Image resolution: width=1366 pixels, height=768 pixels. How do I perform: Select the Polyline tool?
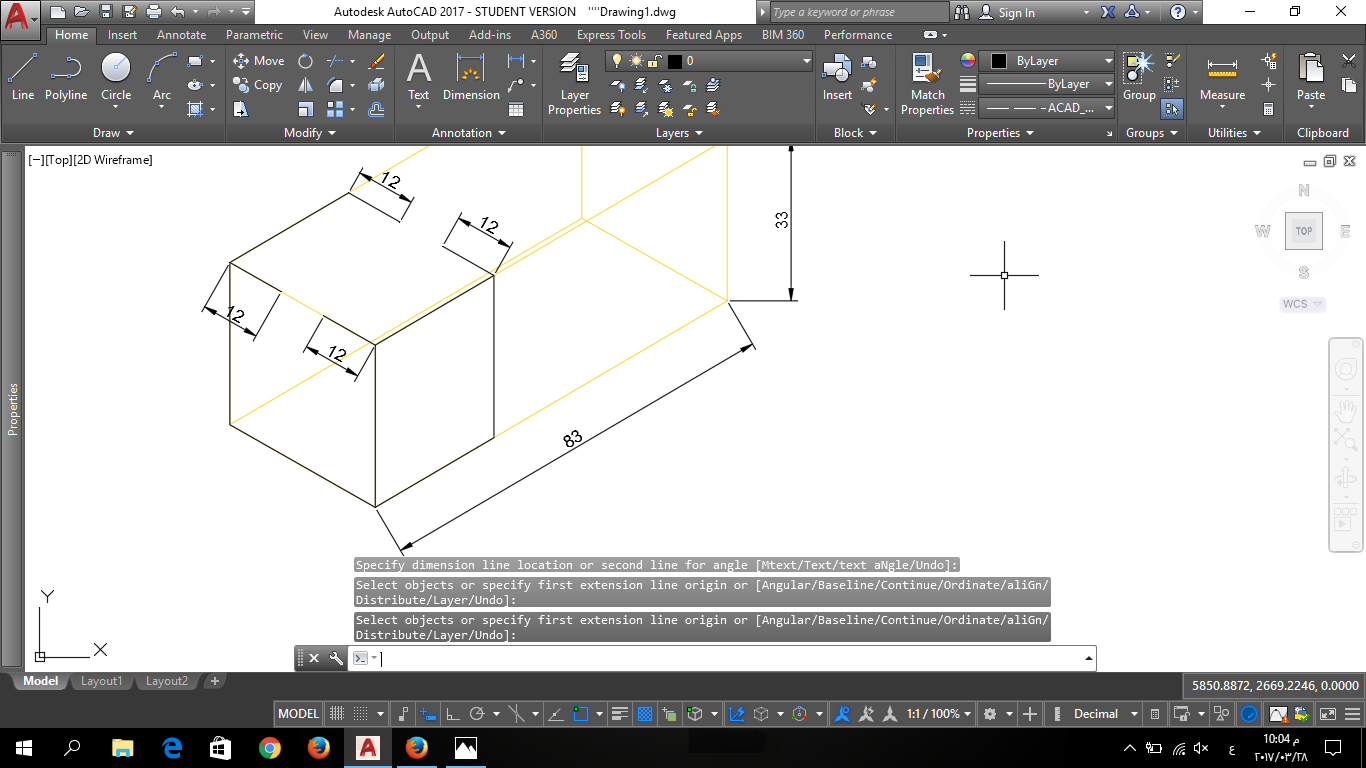pyautogui.click(x=66, y=78)
